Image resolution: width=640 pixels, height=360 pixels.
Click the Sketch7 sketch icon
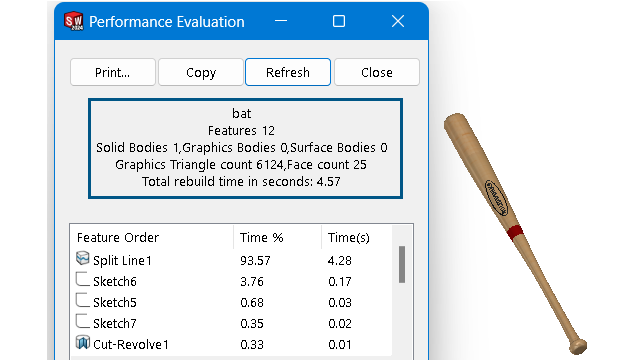[x=82, y=322]
